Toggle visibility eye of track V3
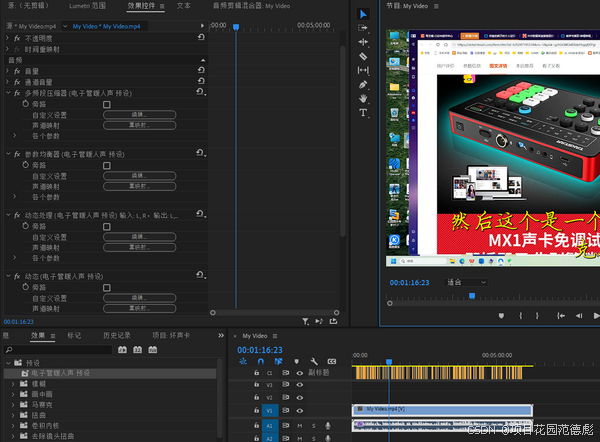This screenshot has width=600, height=442. click(300, 385)
